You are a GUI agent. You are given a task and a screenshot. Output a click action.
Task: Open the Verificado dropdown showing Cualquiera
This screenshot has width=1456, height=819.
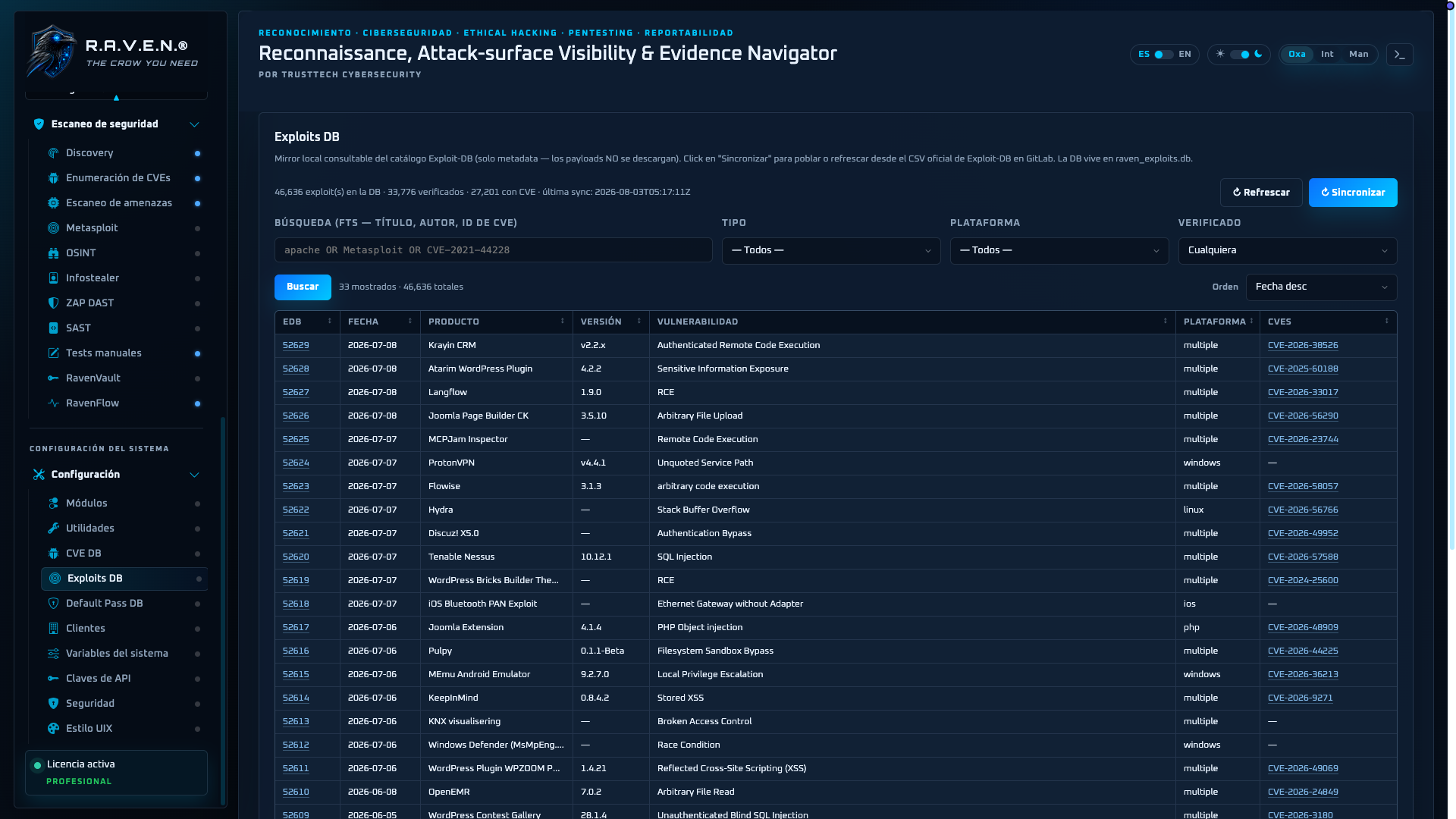pos(1288,251)
